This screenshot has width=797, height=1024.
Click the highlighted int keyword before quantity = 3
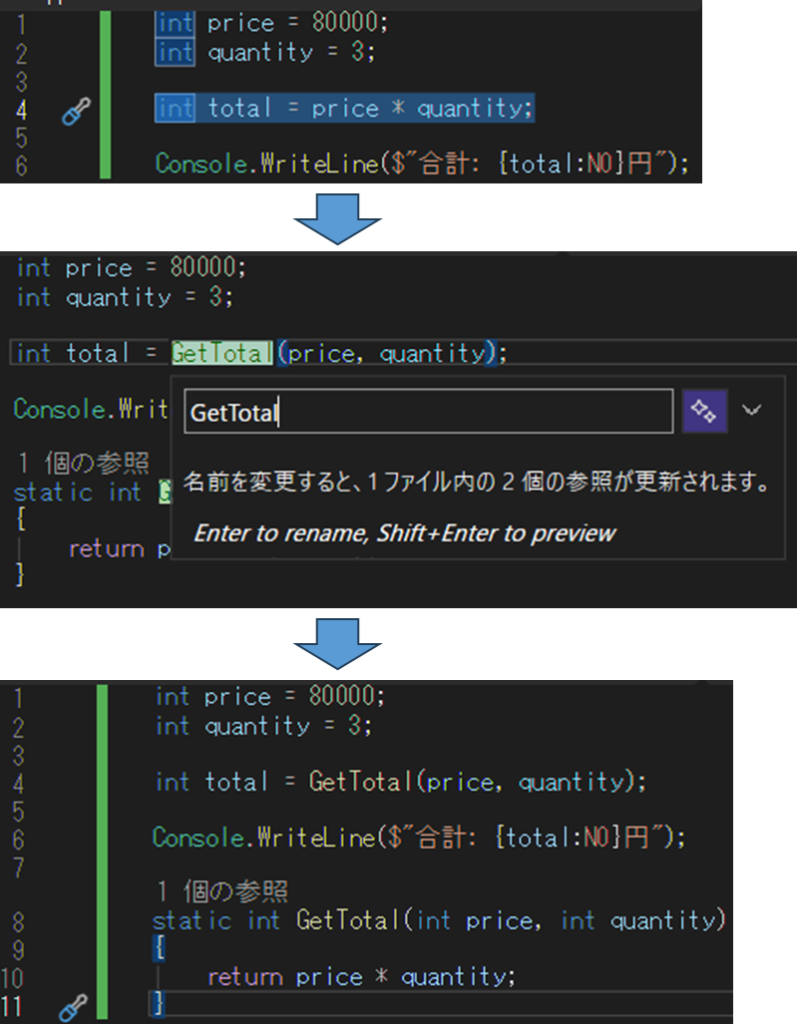(x=175, y=52)
